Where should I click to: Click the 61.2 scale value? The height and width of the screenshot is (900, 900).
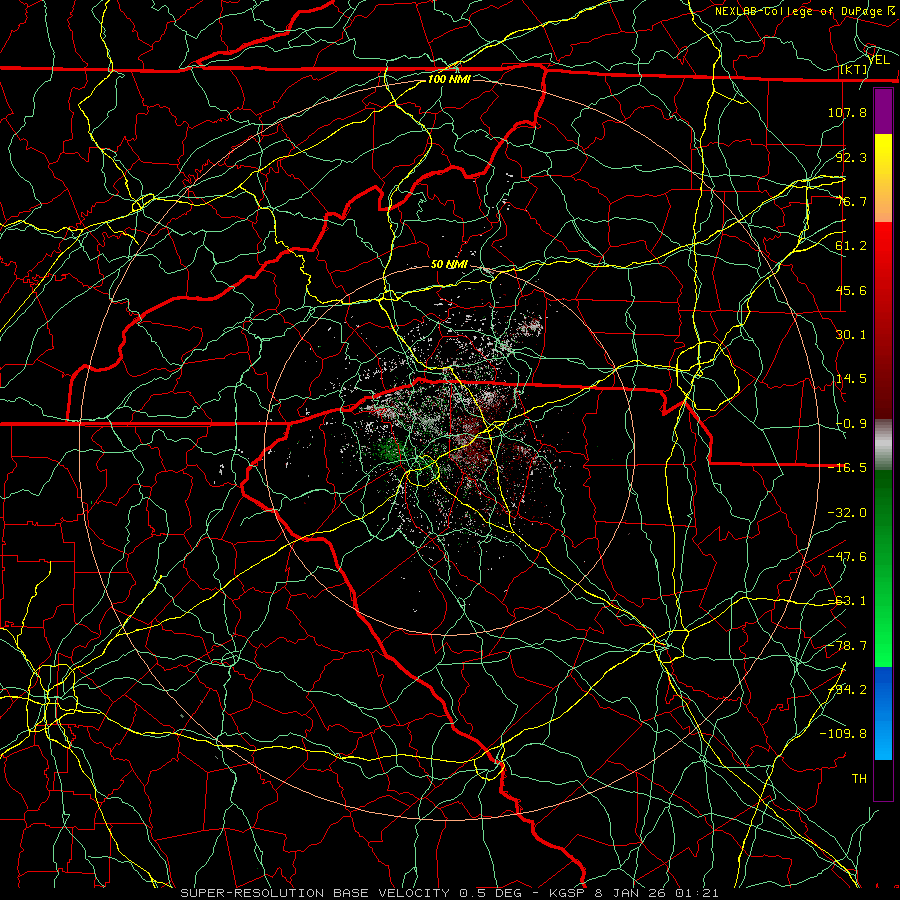point(851,246)
